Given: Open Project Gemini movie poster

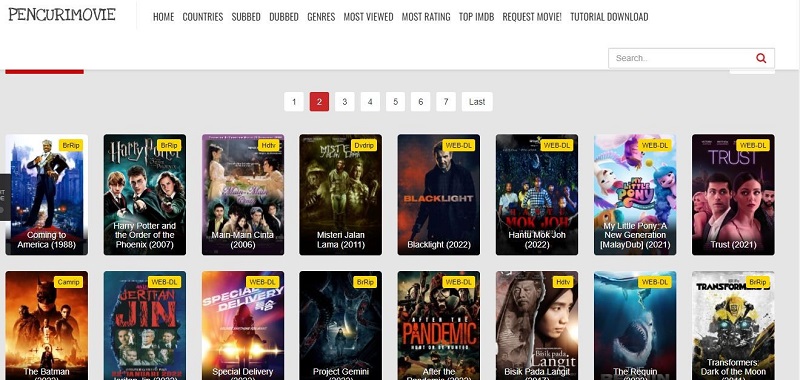Looking at the screenshot, I should pos(340,325).
